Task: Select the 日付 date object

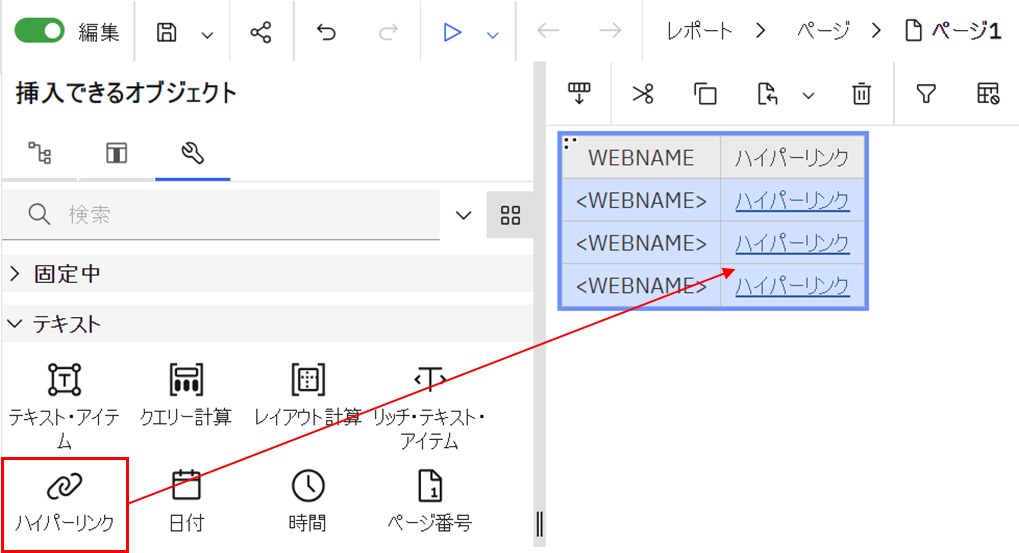Action: [186, 502]
